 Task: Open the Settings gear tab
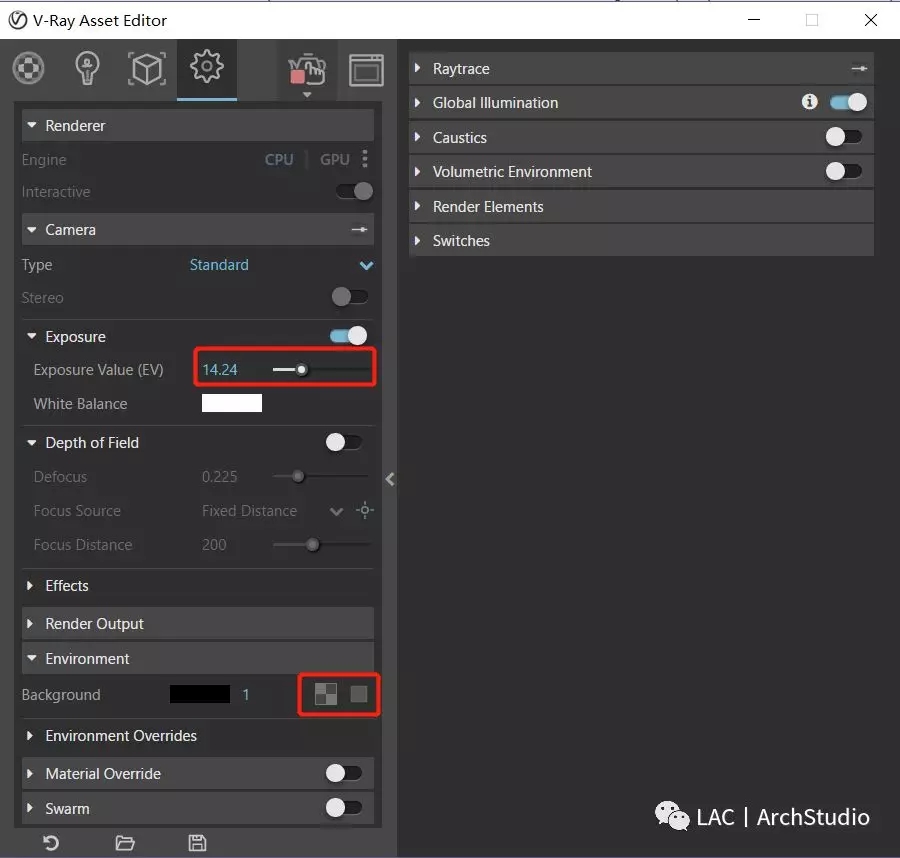point(207,67)
